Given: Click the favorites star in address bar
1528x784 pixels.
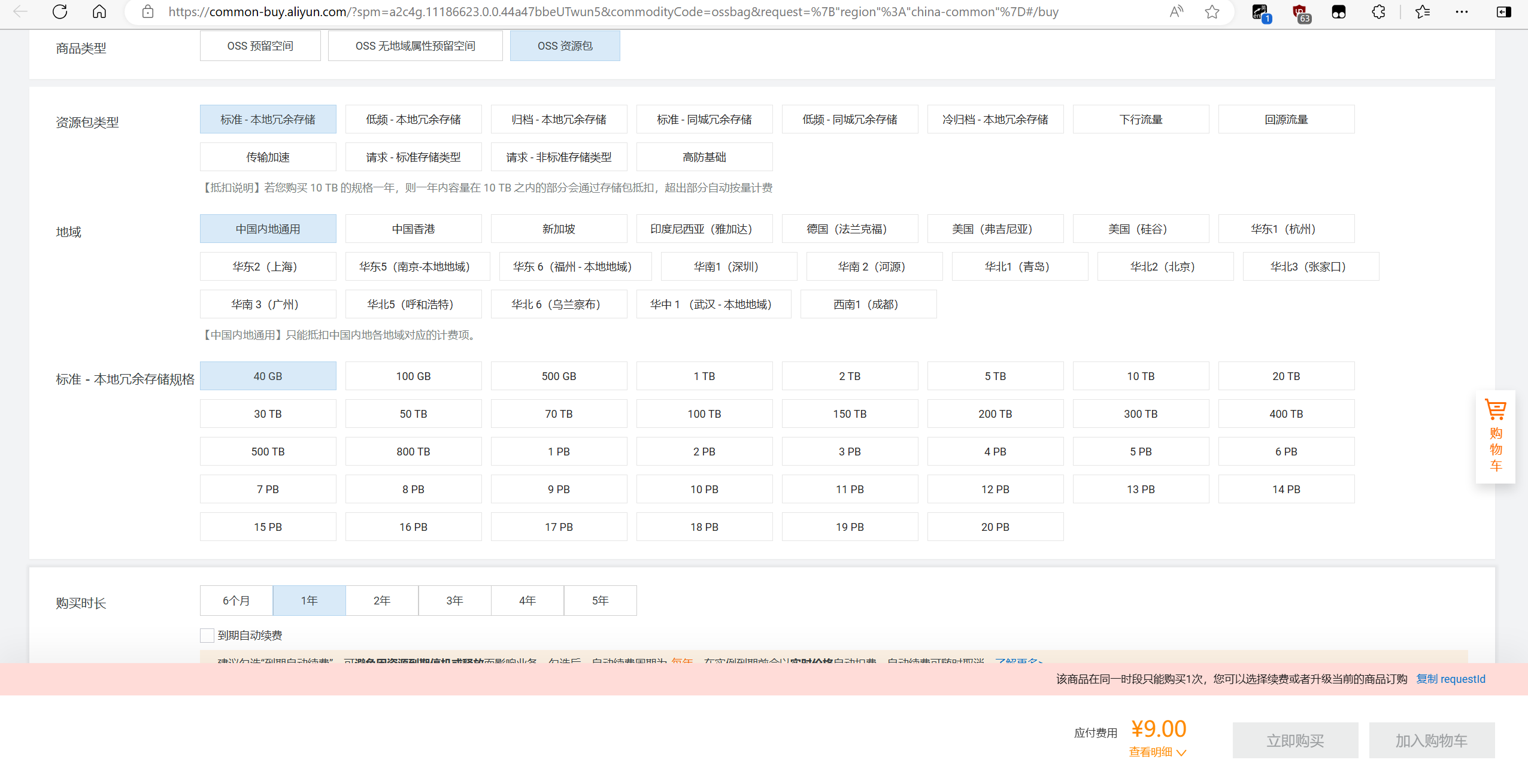Looking at the screenshot, I should coord(1212,11).
